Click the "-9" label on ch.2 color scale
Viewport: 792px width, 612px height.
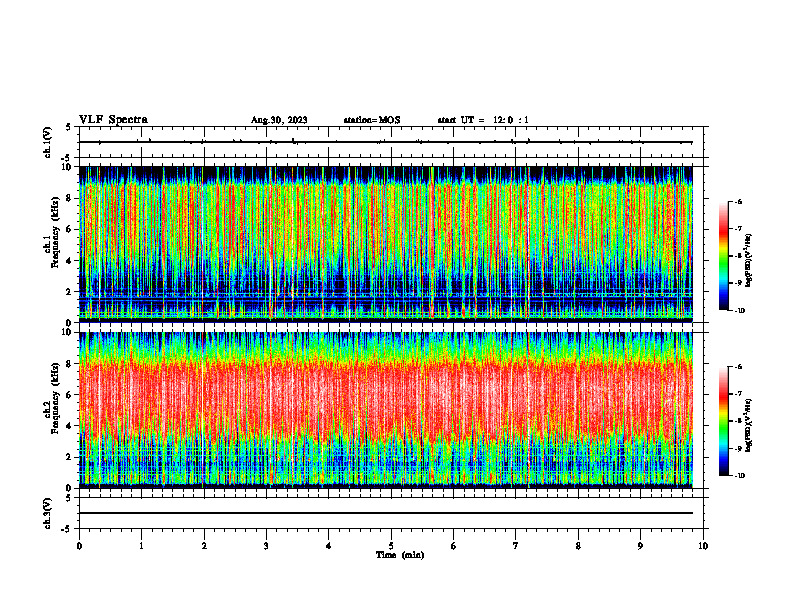(x=738, y=448)
